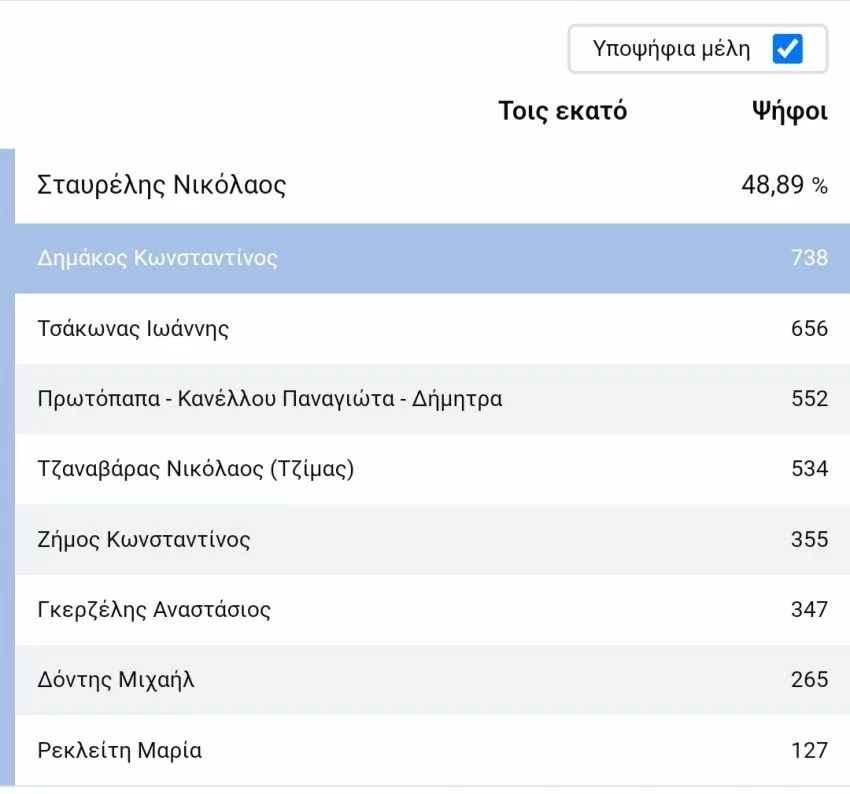Select Σταυρέλης Νικόλαος header row
The width and height of the screenshot is (850, 794).
click(432, 185)
